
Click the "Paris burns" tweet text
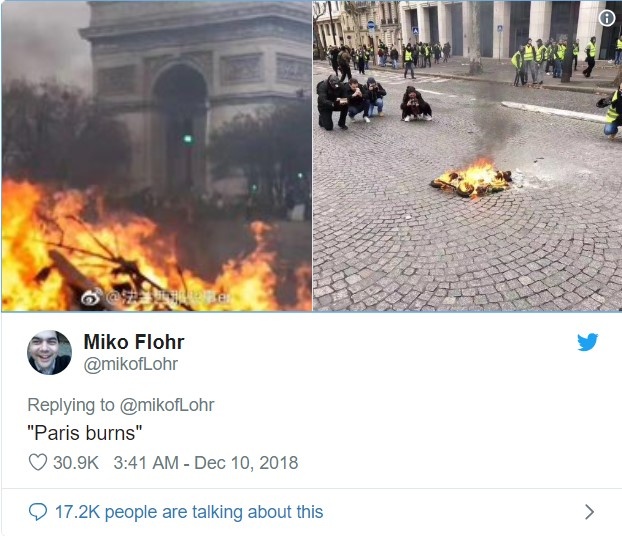[84, 433]
